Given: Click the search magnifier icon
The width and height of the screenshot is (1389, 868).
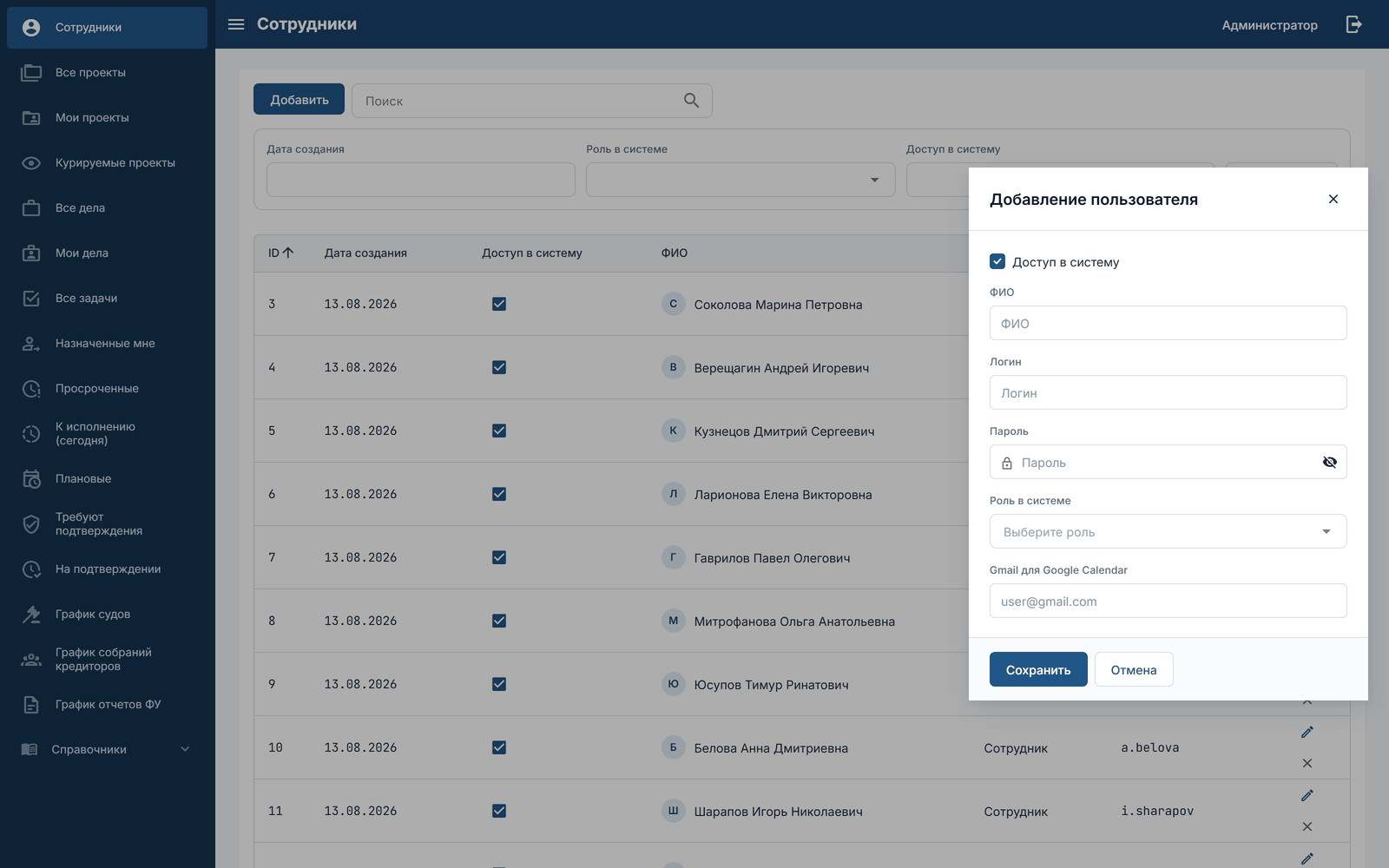Looking at the screenshot, I should pyautogui.click(x=691, y=101).
